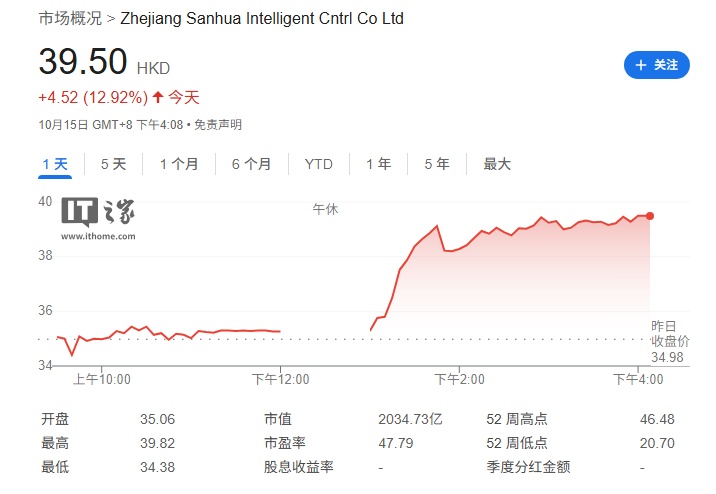Click the red up arrow icon
Image resolution: width=716 pixels, height=494 pixels.
[x=157, y=97]
